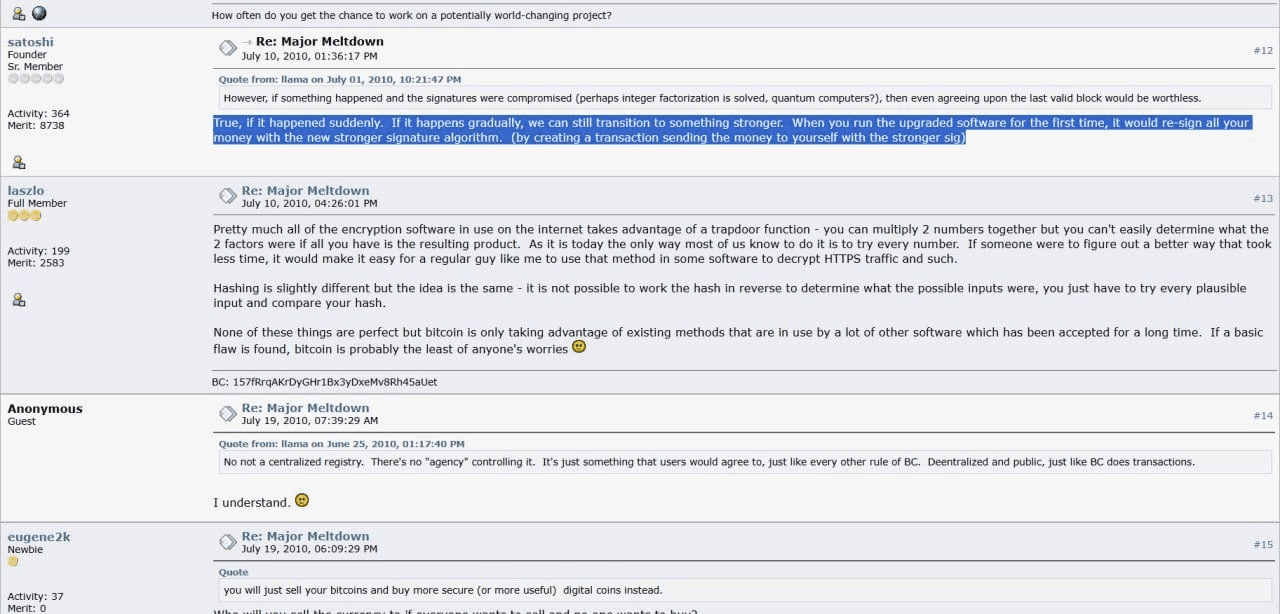The width and height of the screenshot is (1280, 614).
Task: Open the "Re: Major Meltdown" title in Anonymous's post
Action: 305,408
